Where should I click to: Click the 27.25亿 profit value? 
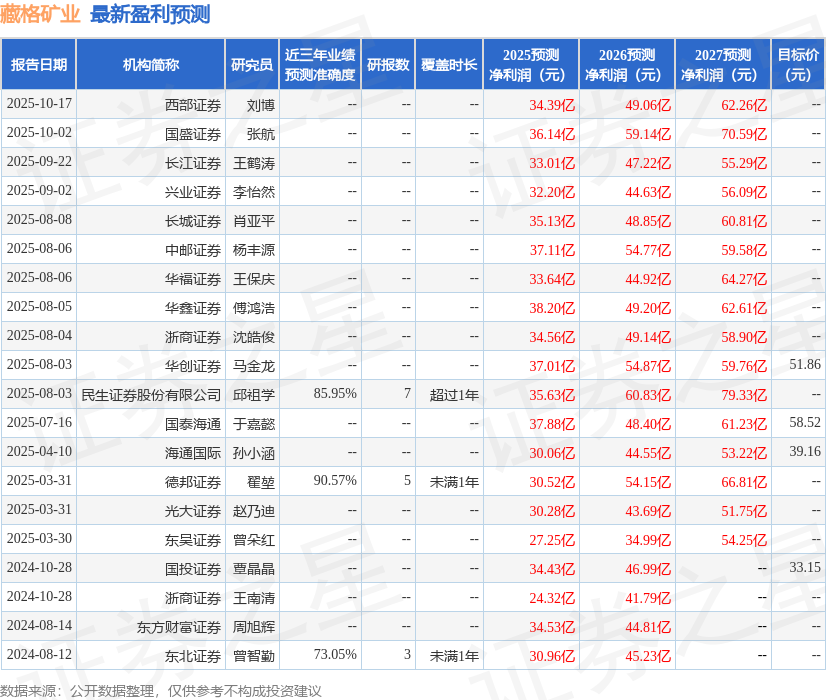tap(552, 540)
